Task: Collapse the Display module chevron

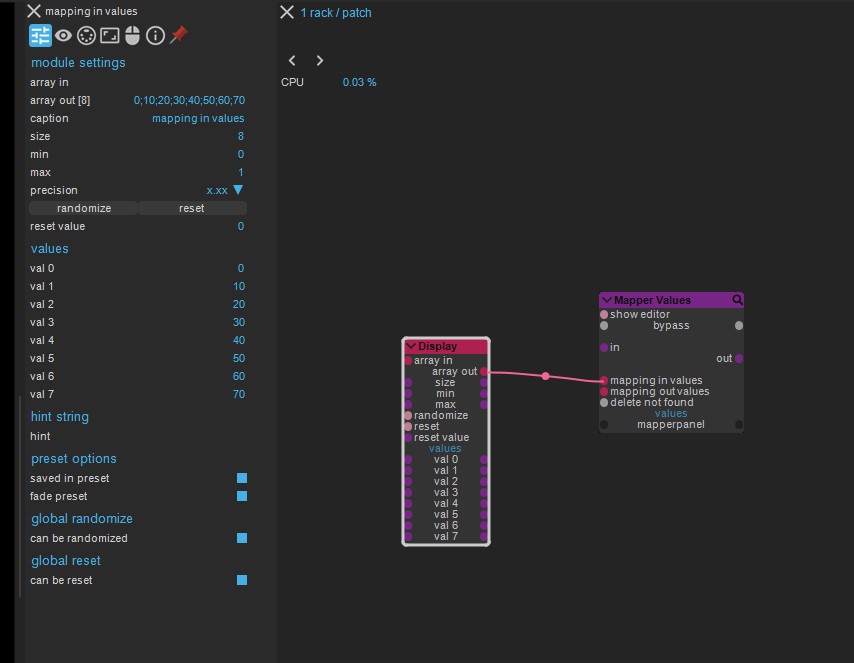Action: coord(411,346)
